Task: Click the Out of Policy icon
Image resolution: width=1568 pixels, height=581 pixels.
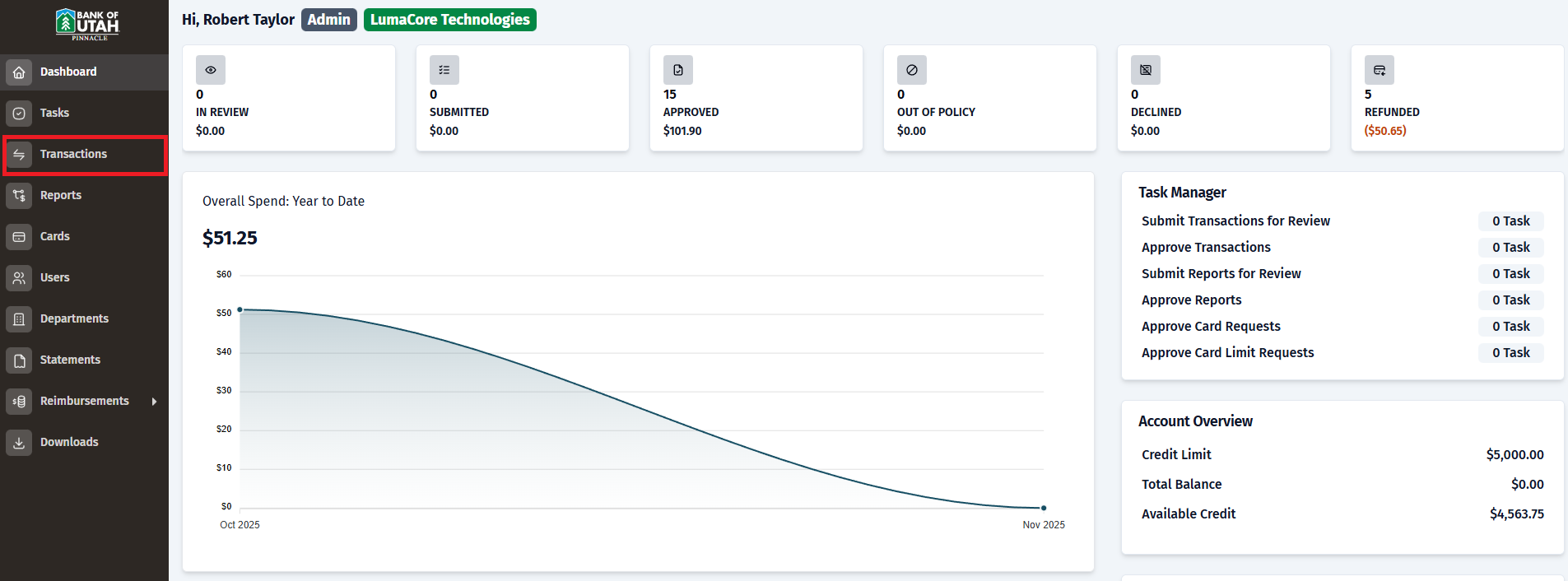Action: 912,70
